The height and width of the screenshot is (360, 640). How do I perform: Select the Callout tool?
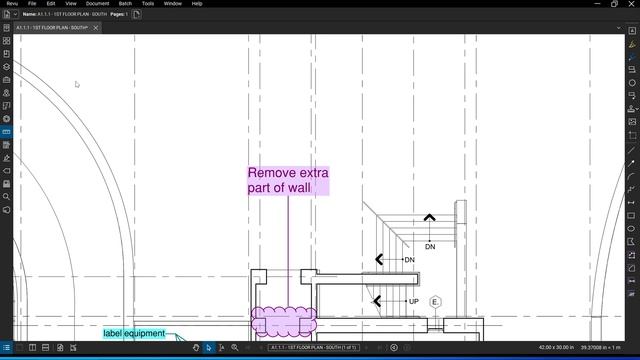click(632, 96)
